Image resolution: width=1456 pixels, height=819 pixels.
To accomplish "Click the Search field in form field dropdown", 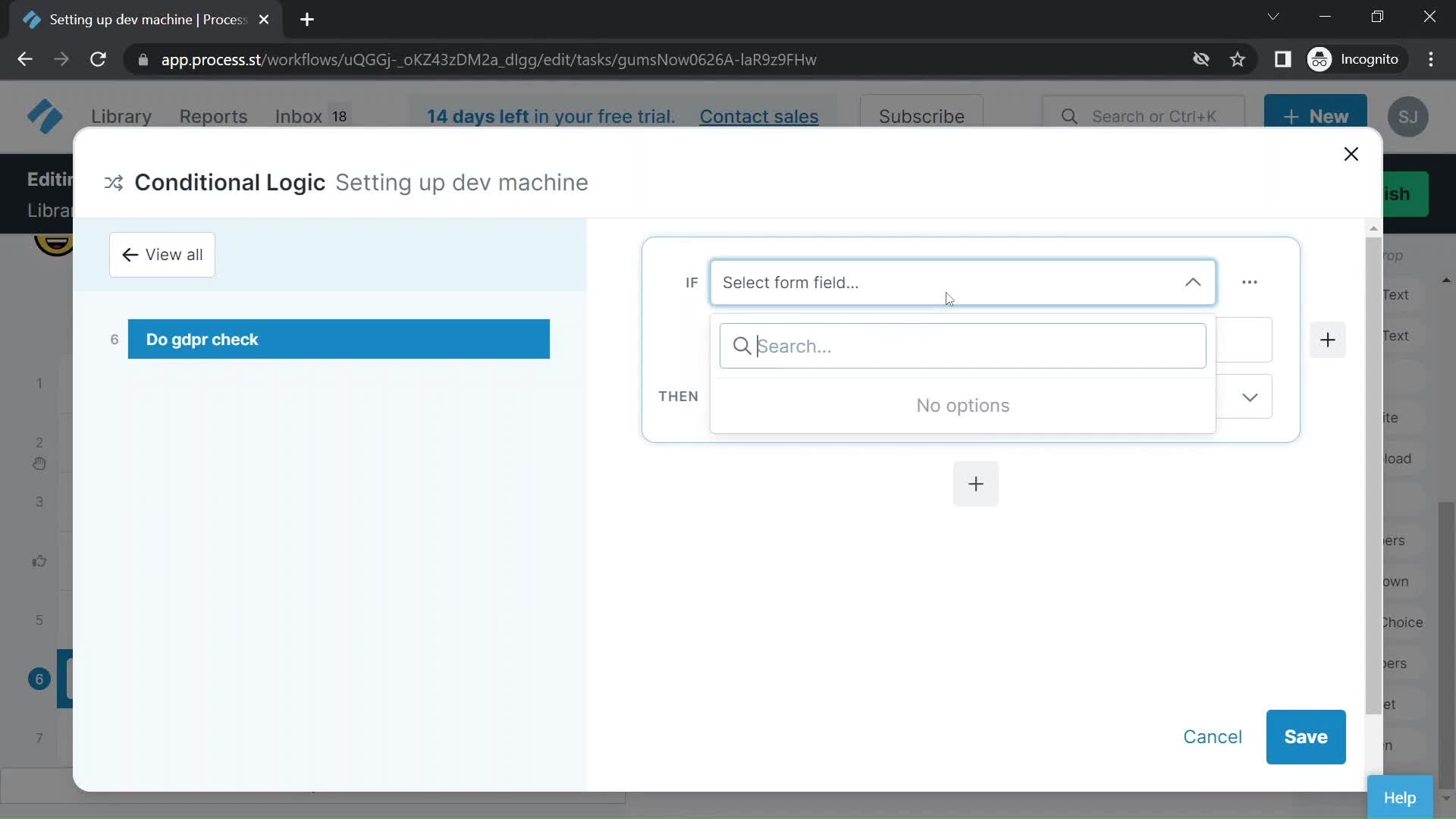I will point(962,345).
